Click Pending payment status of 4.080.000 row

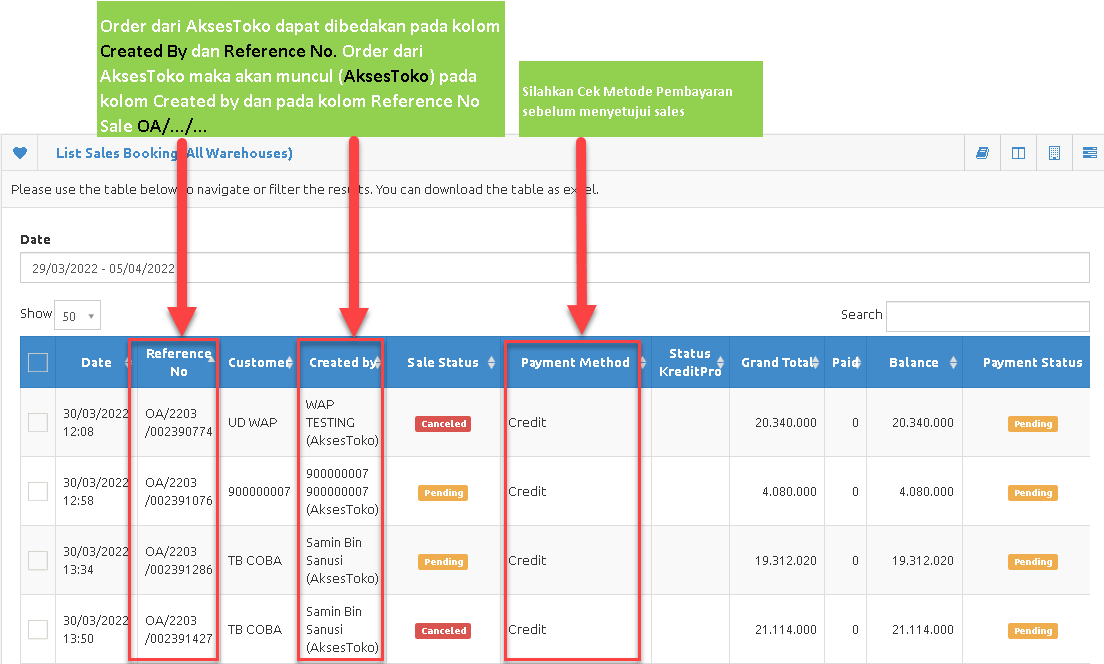tap(1033, 492)
